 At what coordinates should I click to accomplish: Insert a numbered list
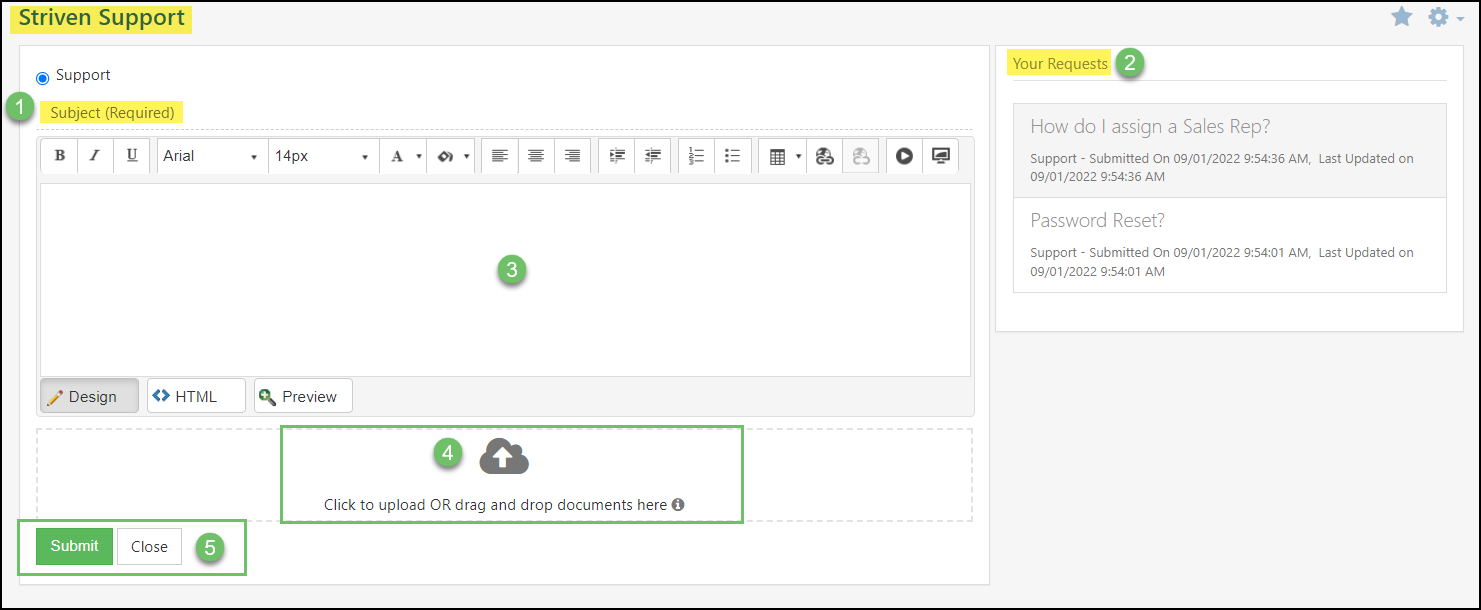tap(697, 156)
